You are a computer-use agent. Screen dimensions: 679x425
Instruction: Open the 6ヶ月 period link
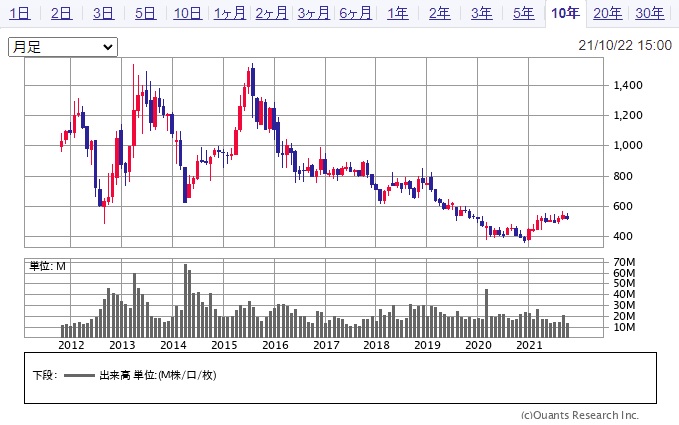(x=356, y=13)
